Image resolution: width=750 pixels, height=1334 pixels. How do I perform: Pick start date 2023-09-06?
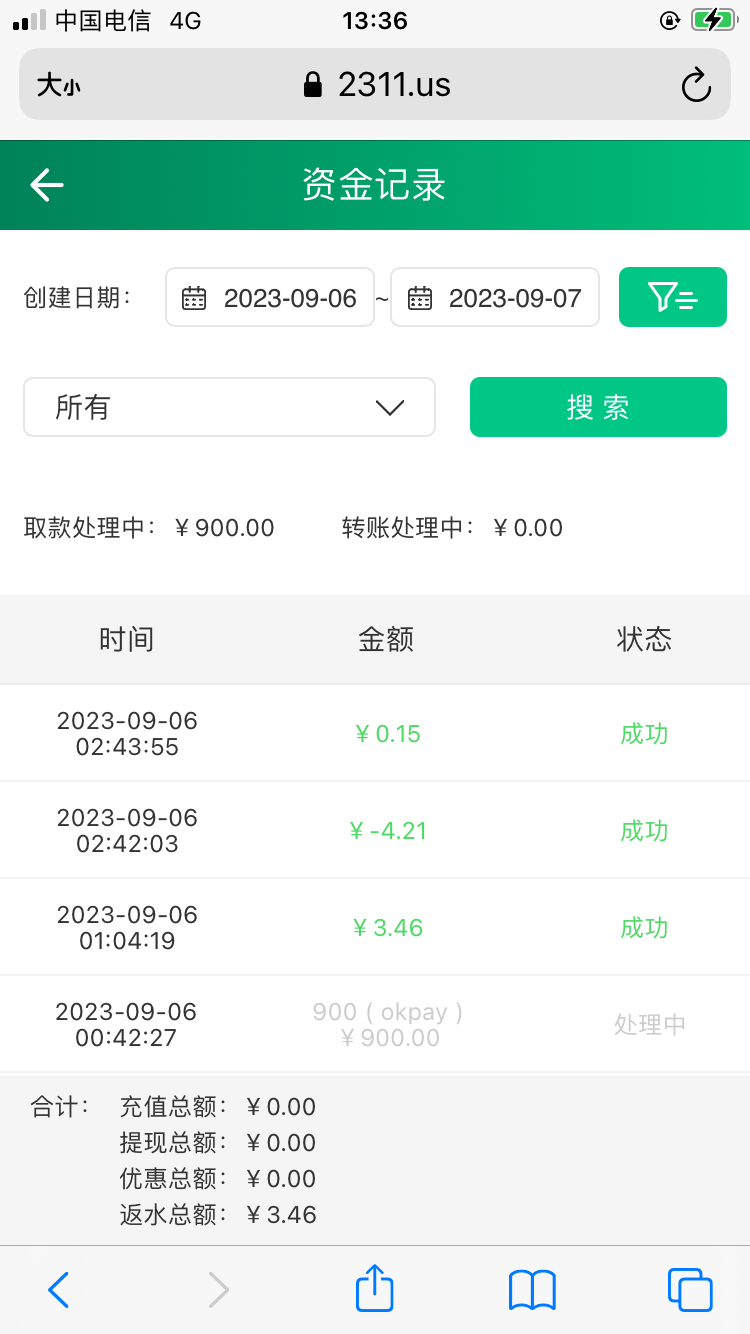coord(290,298)
